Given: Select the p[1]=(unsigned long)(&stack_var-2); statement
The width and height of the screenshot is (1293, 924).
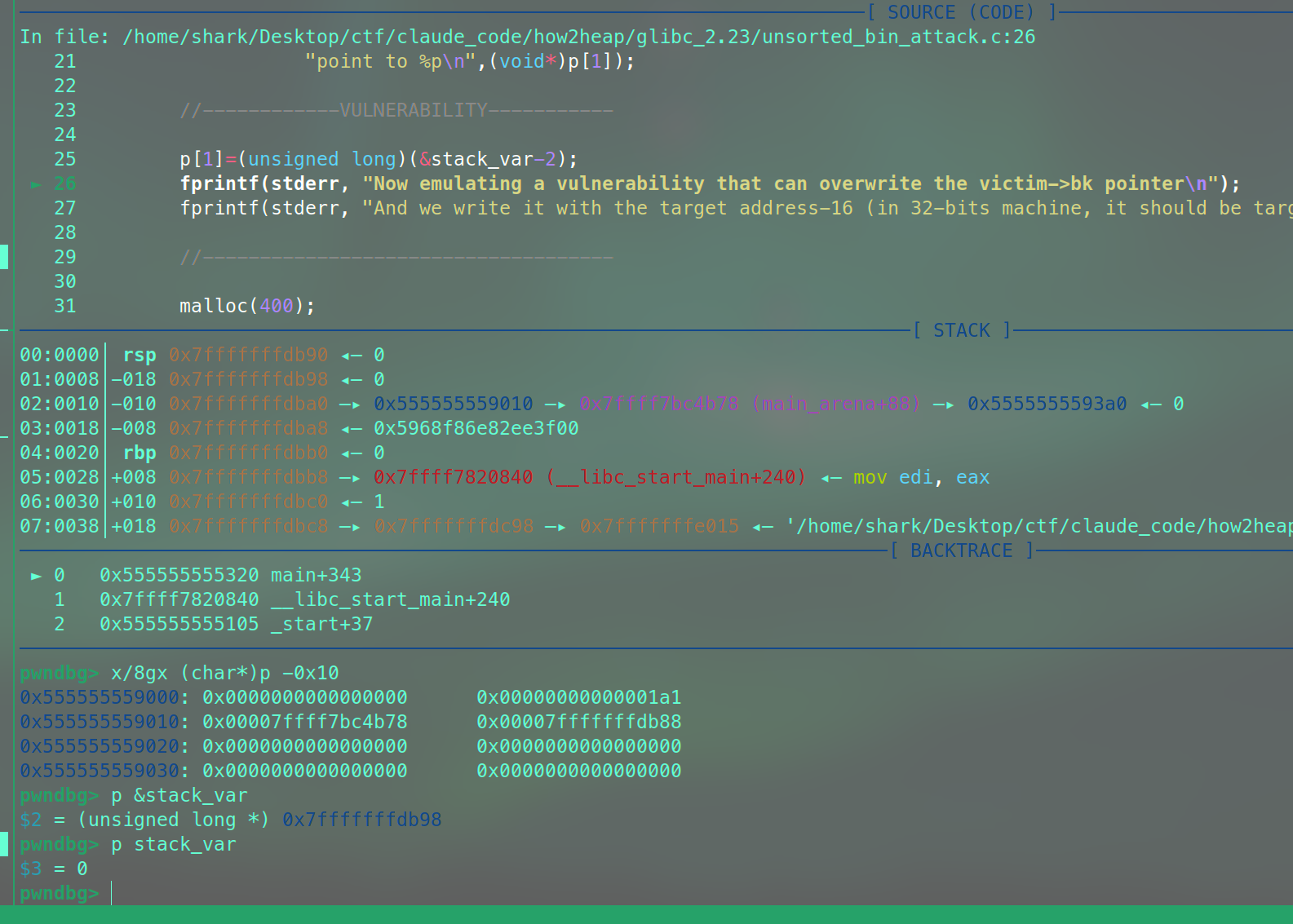Looking at the screenshot, I should 379,159.
